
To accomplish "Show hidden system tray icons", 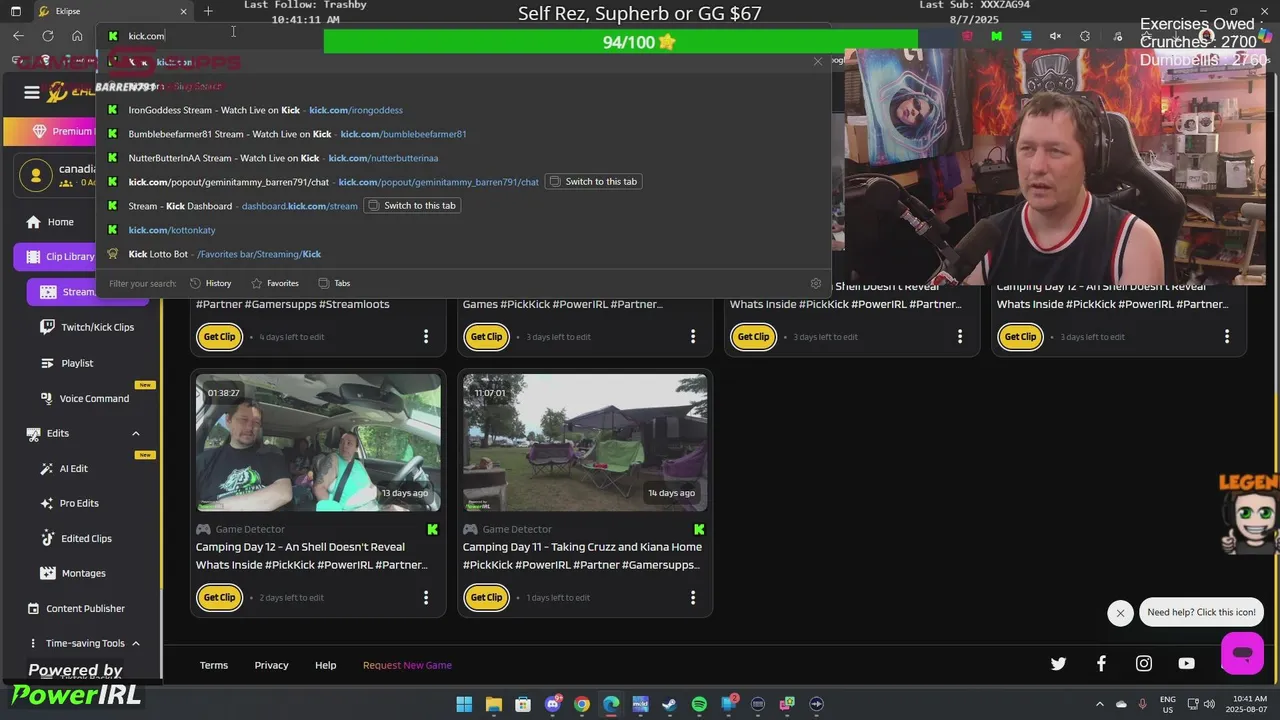I will [1100, 704].
